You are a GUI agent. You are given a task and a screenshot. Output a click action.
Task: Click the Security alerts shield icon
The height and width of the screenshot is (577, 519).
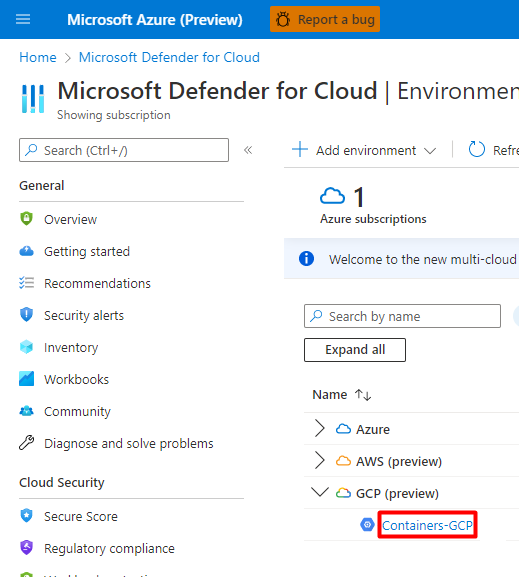(27, 315)
